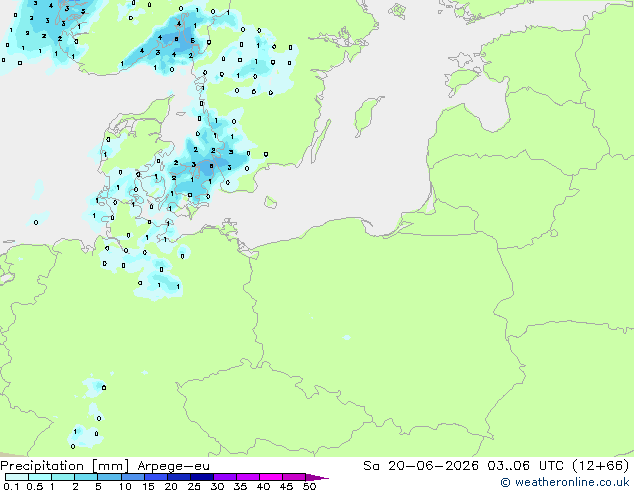The height and width of the screenshot is (490, 634).
Task: Click the legend scale value '10'
Action: click(125, 486)
